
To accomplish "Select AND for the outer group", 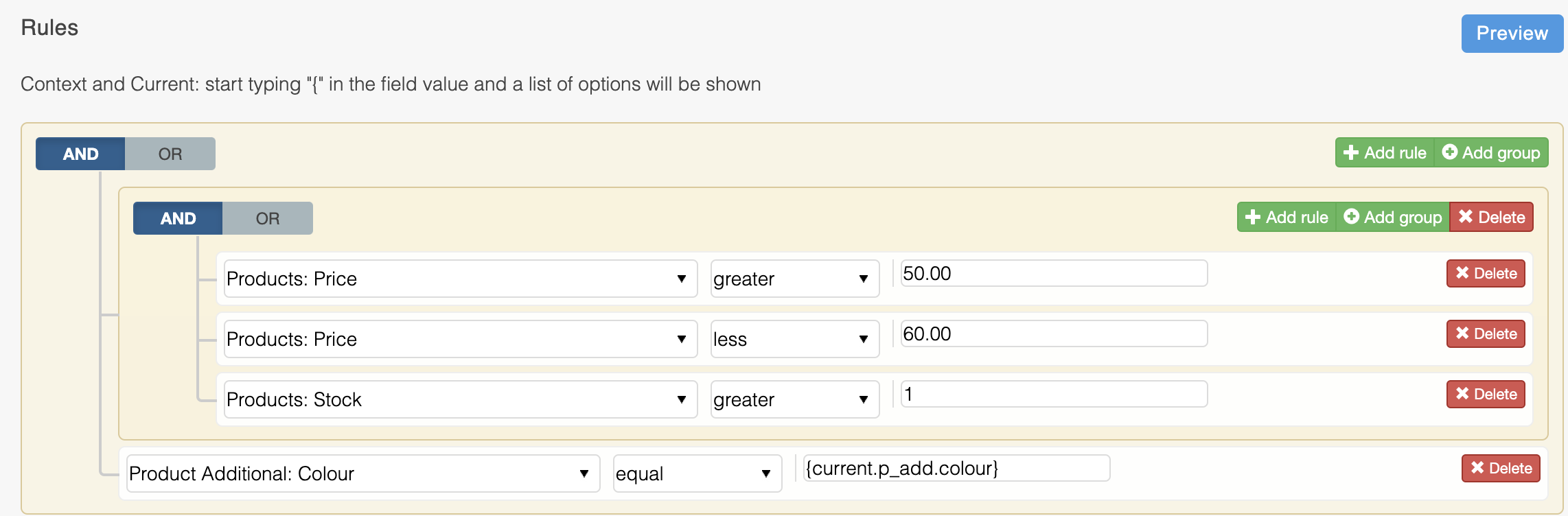I will click(80, 154).
